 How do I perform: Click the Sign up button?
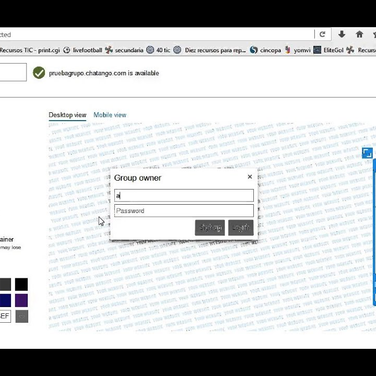(210, 228)
